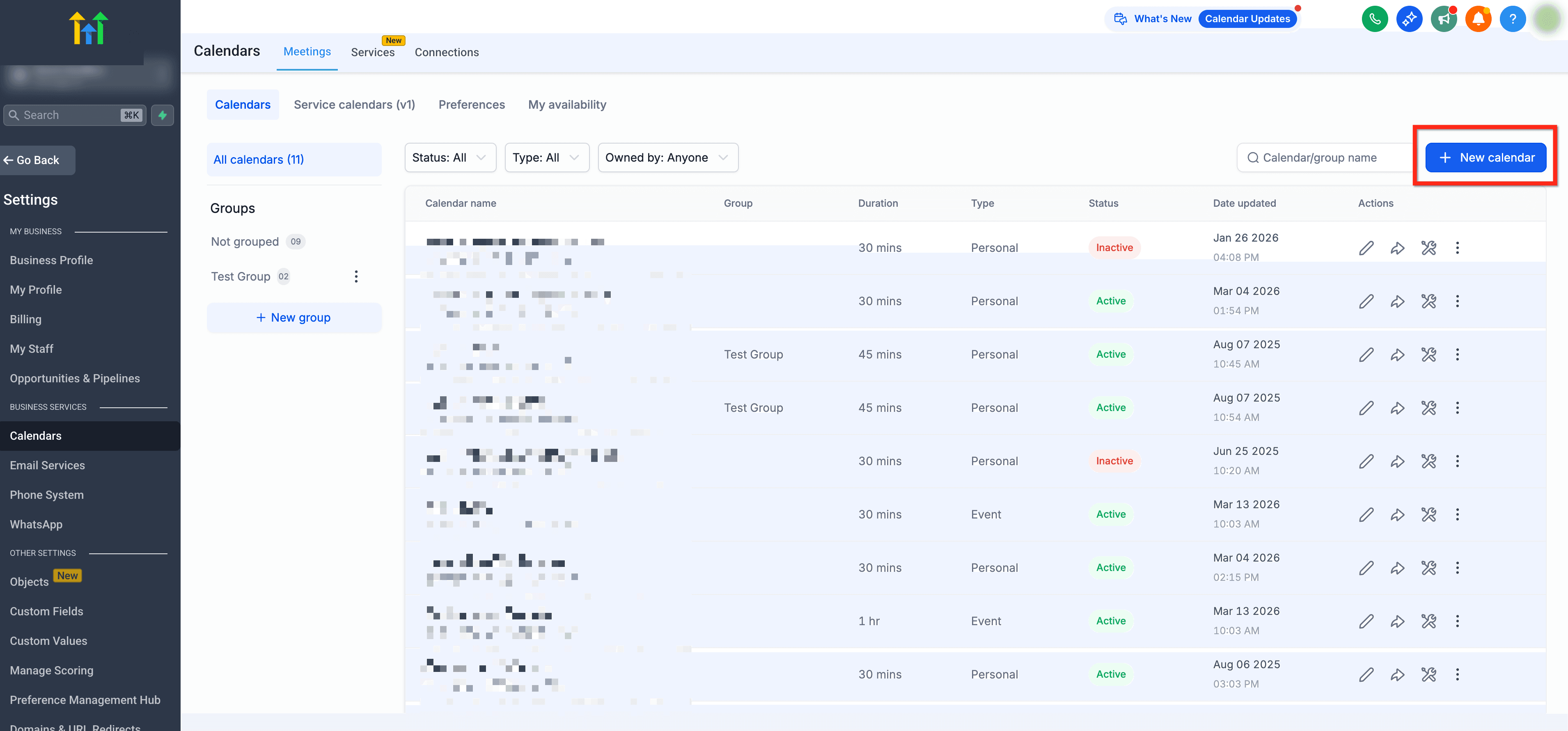Share the calendar updated Mar 04 2026 01:54 PM

(1398, 301)
